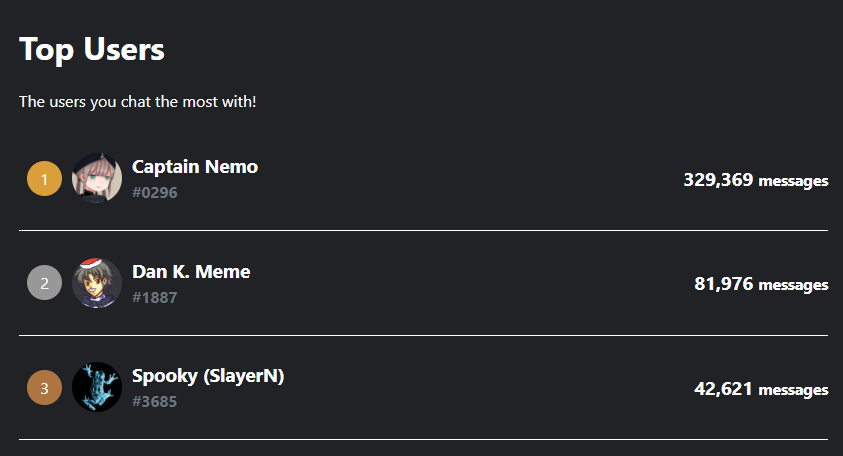This screenshot has width=843, height=456.
Task: Open the Dan K. Meme username
Action: tap(191, 272)
